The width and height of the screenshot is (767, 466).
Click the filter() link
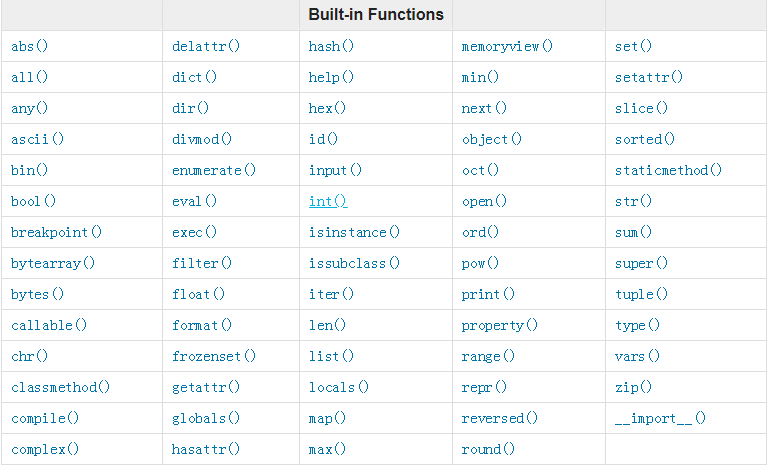tap(202, 263)
